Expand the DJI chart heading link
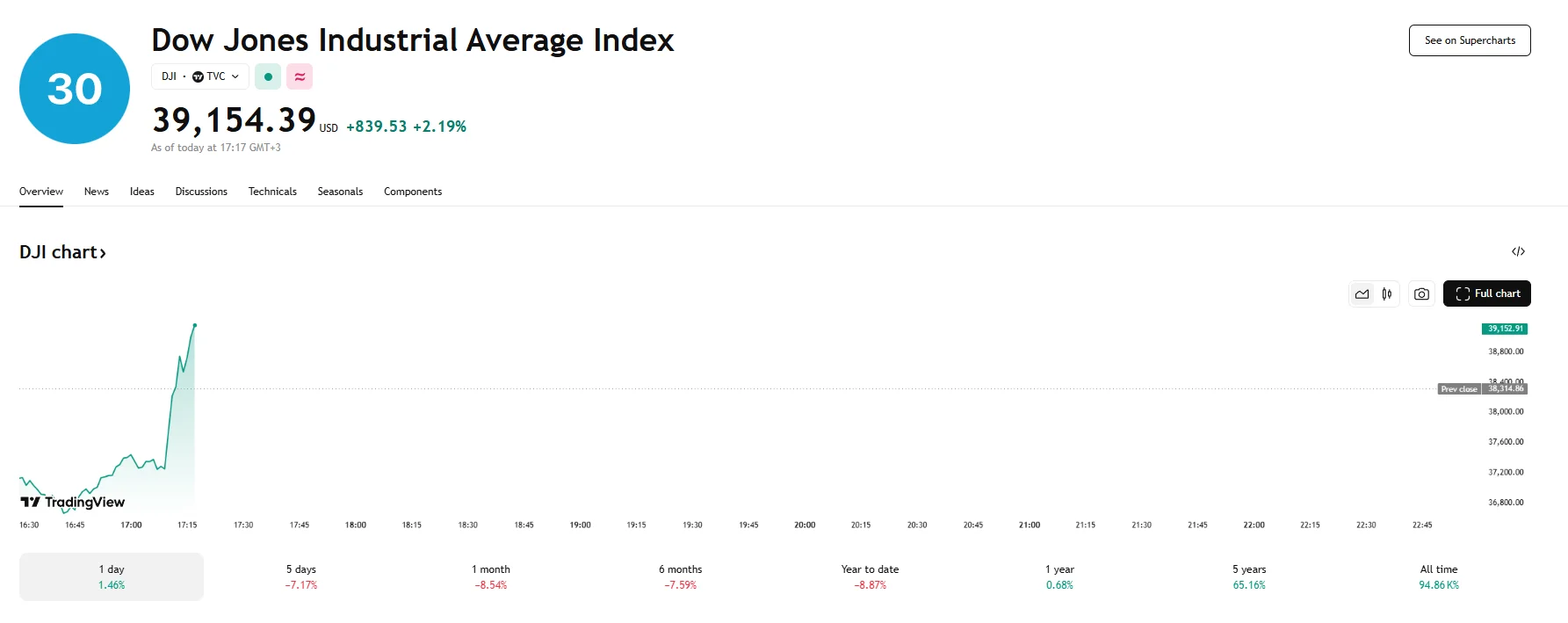Screen dimensions: 1568x623 63,253
